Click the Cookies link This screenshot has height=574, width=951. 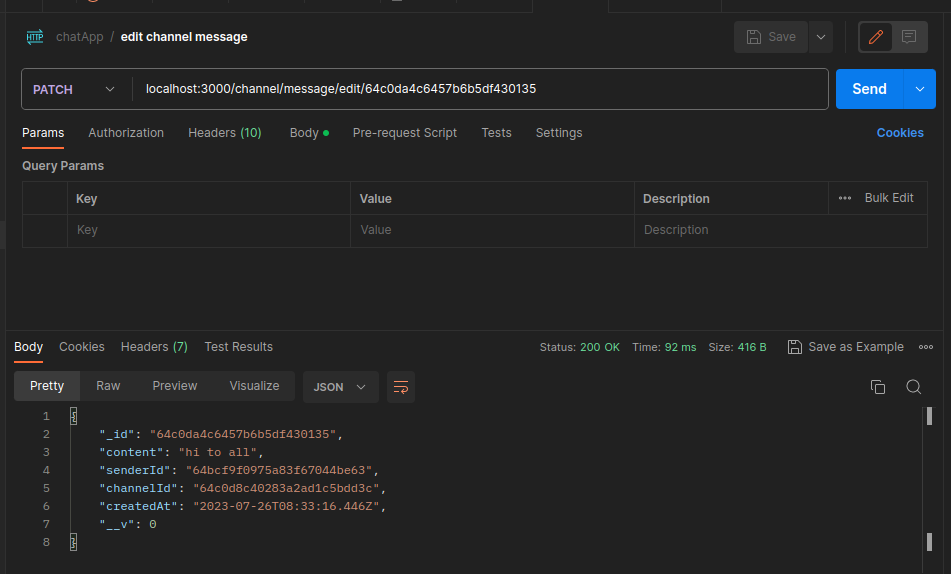pyautogui.click(x=899, y=133)
